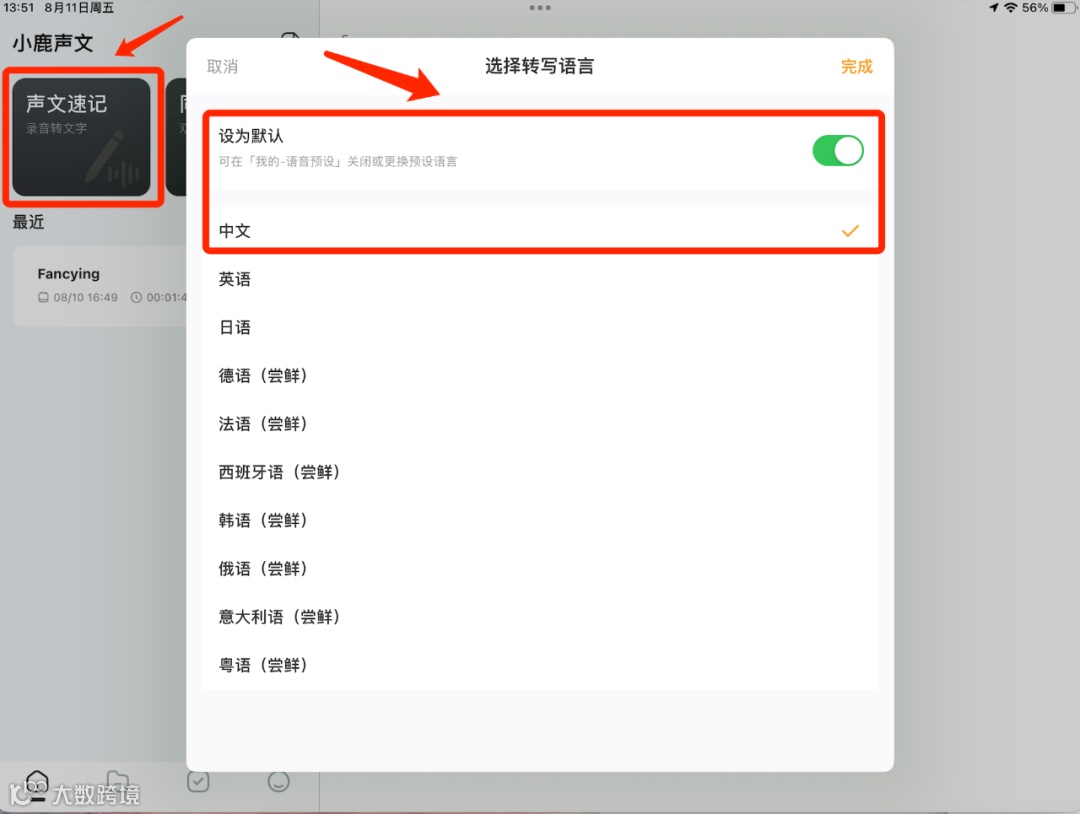
Task: Open the folder tab in bottom bar
Action: pos(118,781)
